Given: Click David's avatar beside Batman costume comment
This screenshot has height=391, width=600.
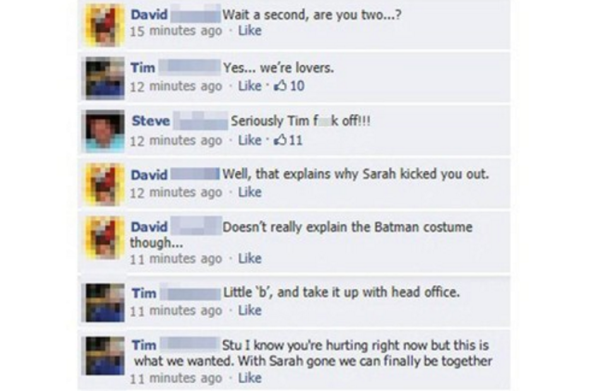Looking at the screenshot, I should click(105, 238).
